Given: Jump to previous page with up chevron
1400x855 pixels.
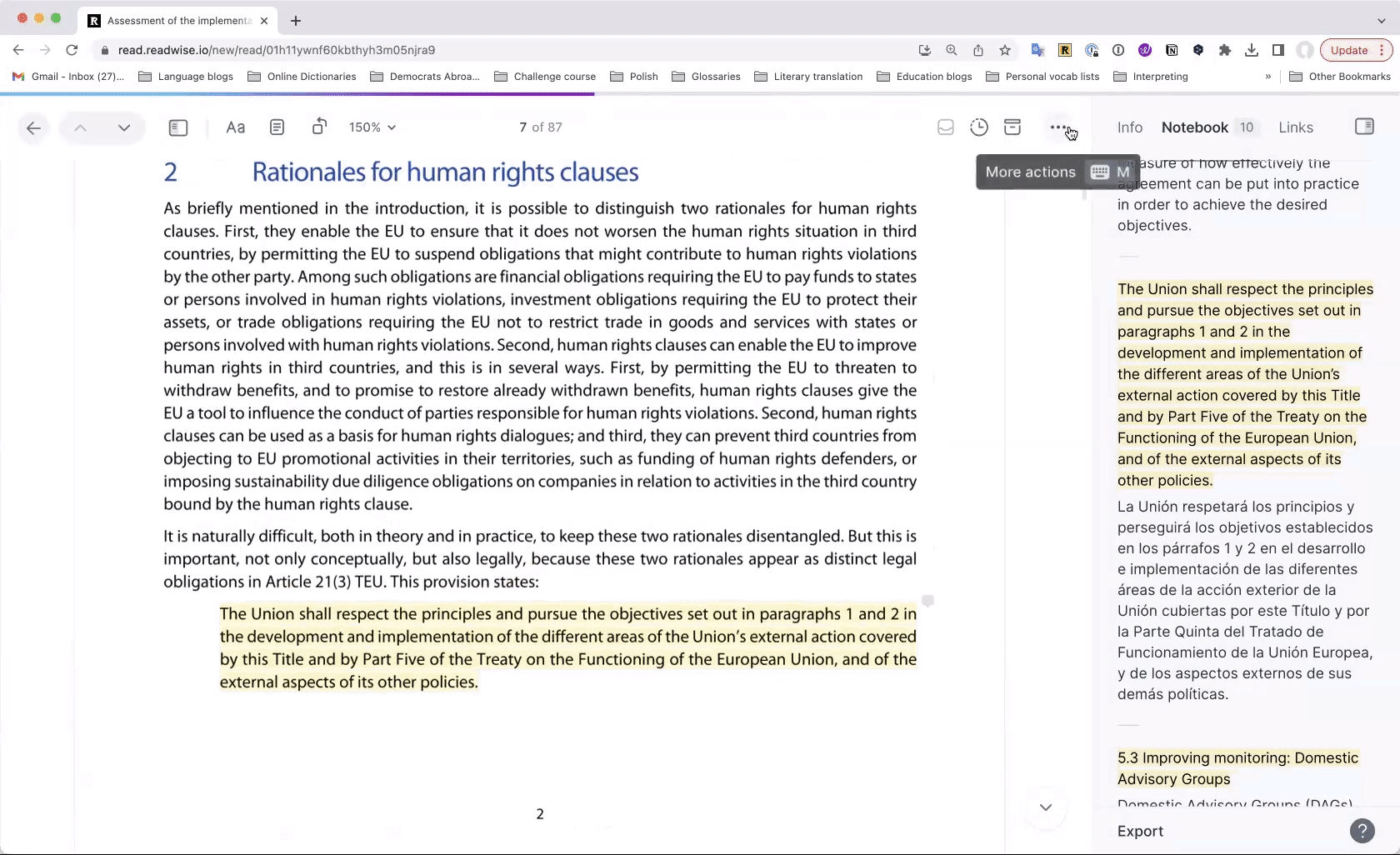Looking at the screenshot, I should tap(80, 127).
